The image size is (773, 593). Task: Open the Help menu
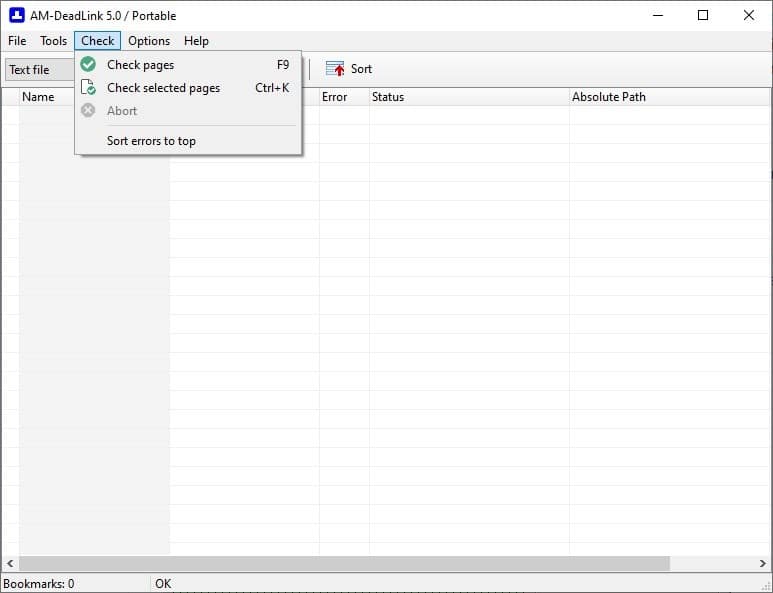pyautogui.click(x=196, y=41)
